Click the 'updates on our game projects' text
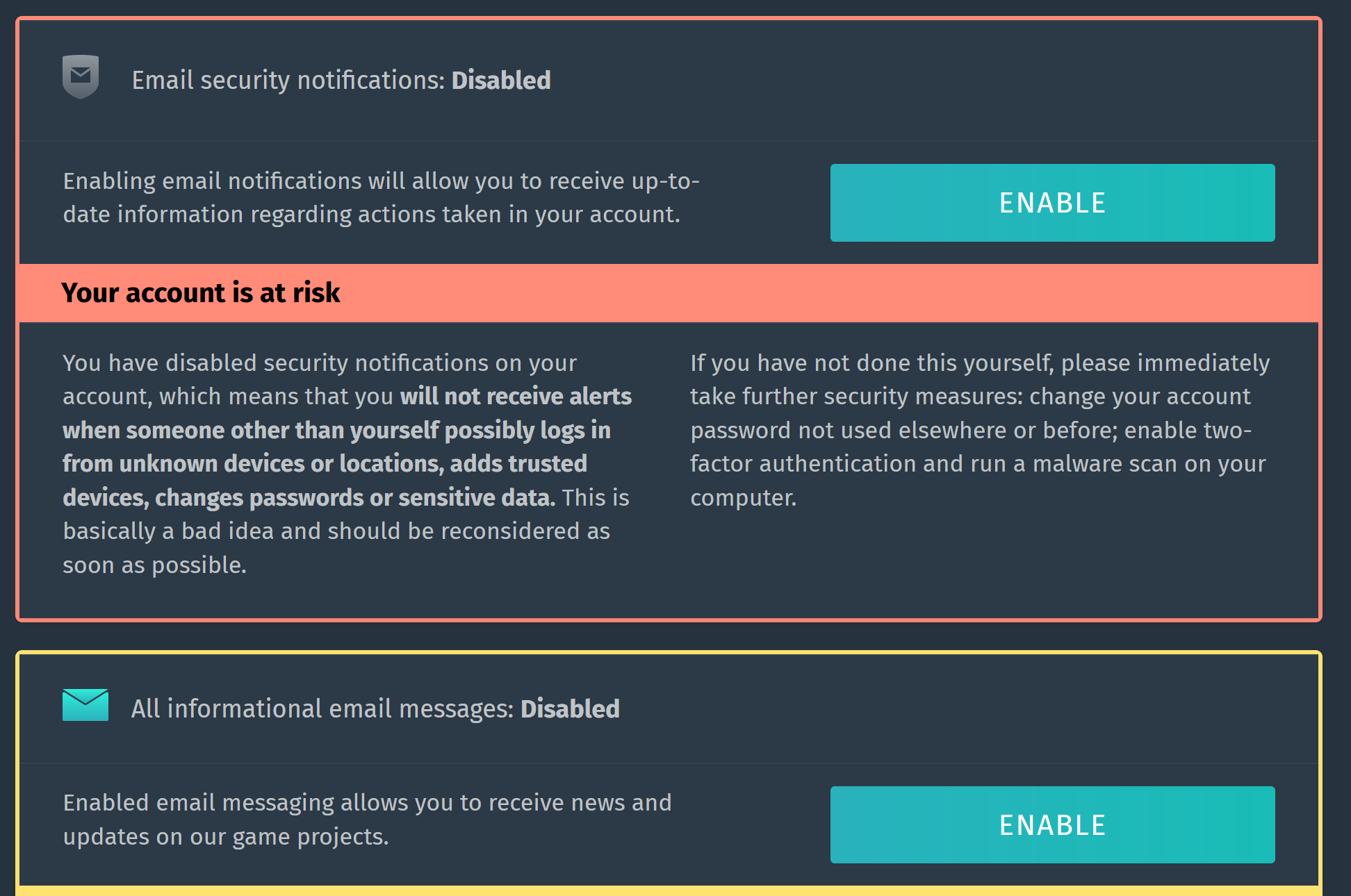Screen dimensions: 1351x896 (x=226, y=837)
